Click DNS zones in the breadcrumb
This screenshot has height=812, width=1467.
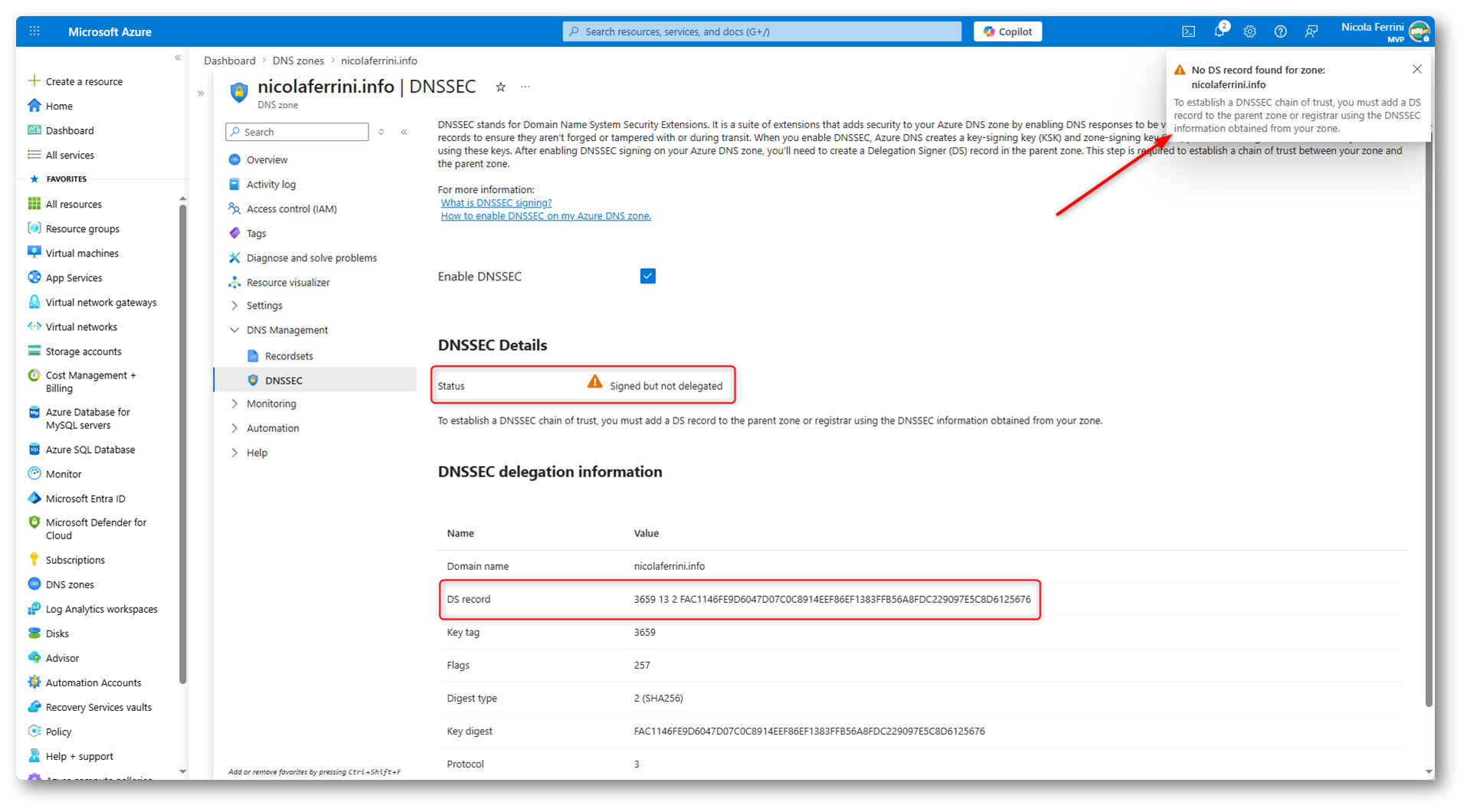(x=298, y=61)
